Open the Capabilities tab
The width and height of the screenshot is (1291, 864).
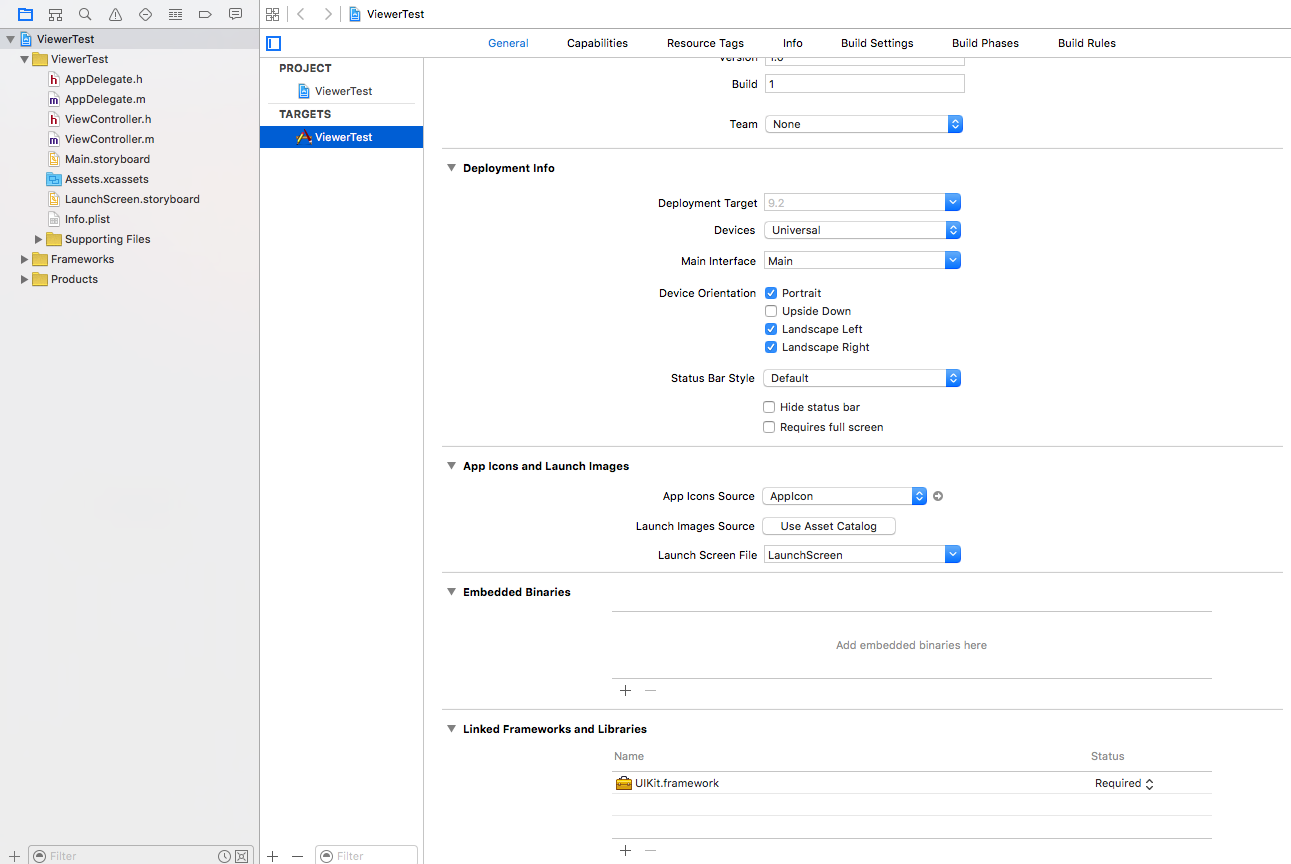(597, 43)
